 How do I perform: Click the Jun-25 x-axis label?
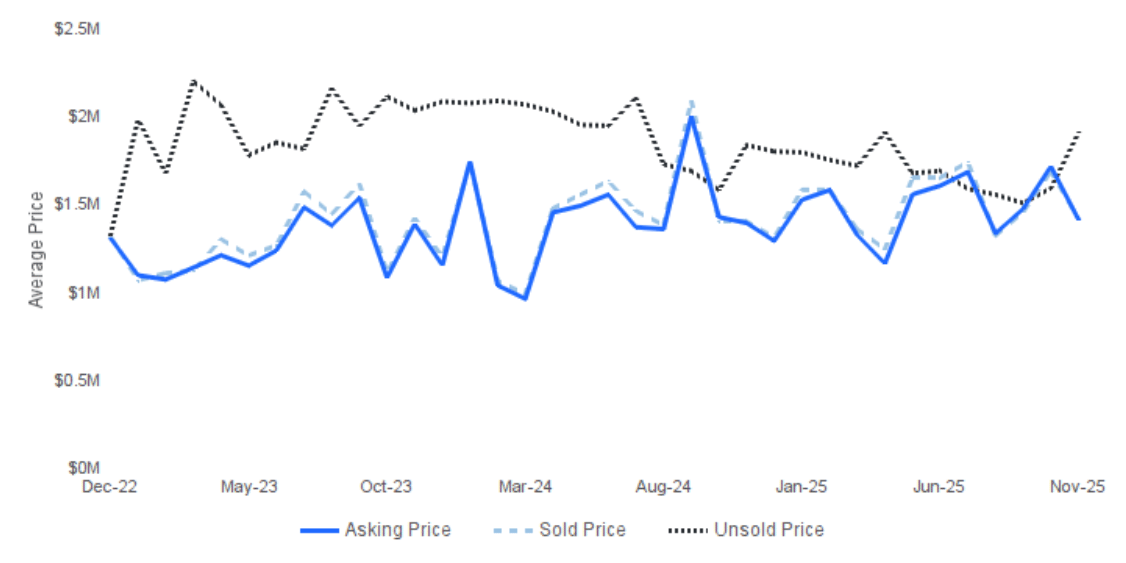[x=940, y=487]
